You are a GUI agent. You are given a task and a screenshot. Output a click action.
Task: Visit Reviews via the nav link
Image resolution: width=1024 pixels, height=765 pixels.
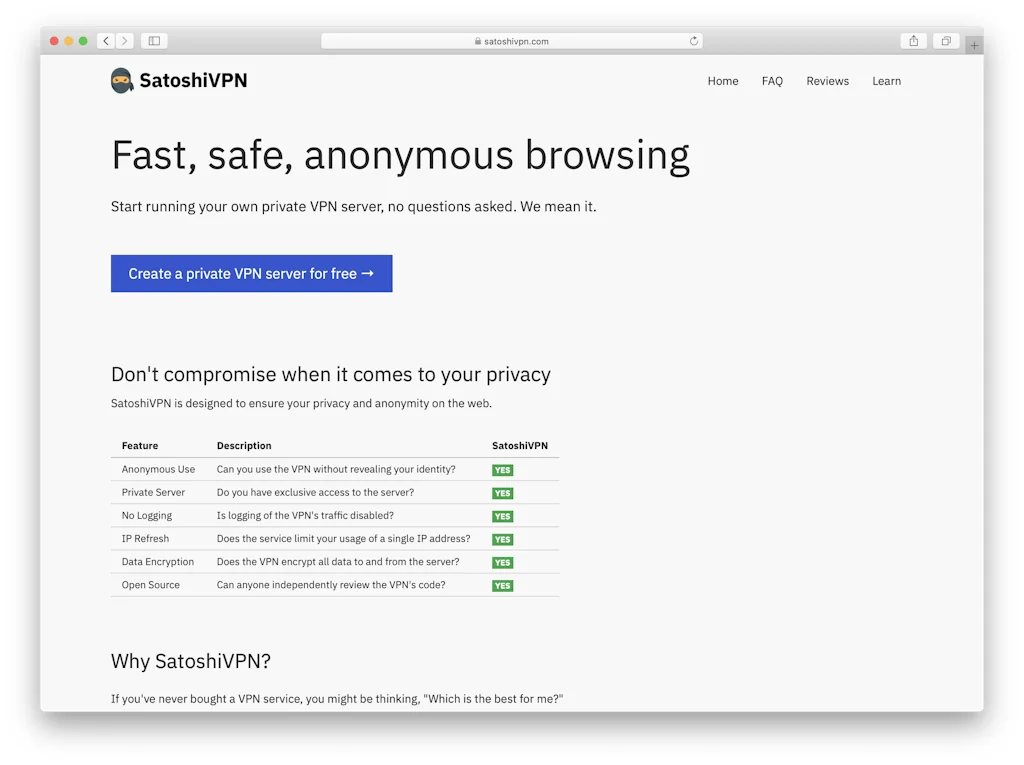[827, 81]
